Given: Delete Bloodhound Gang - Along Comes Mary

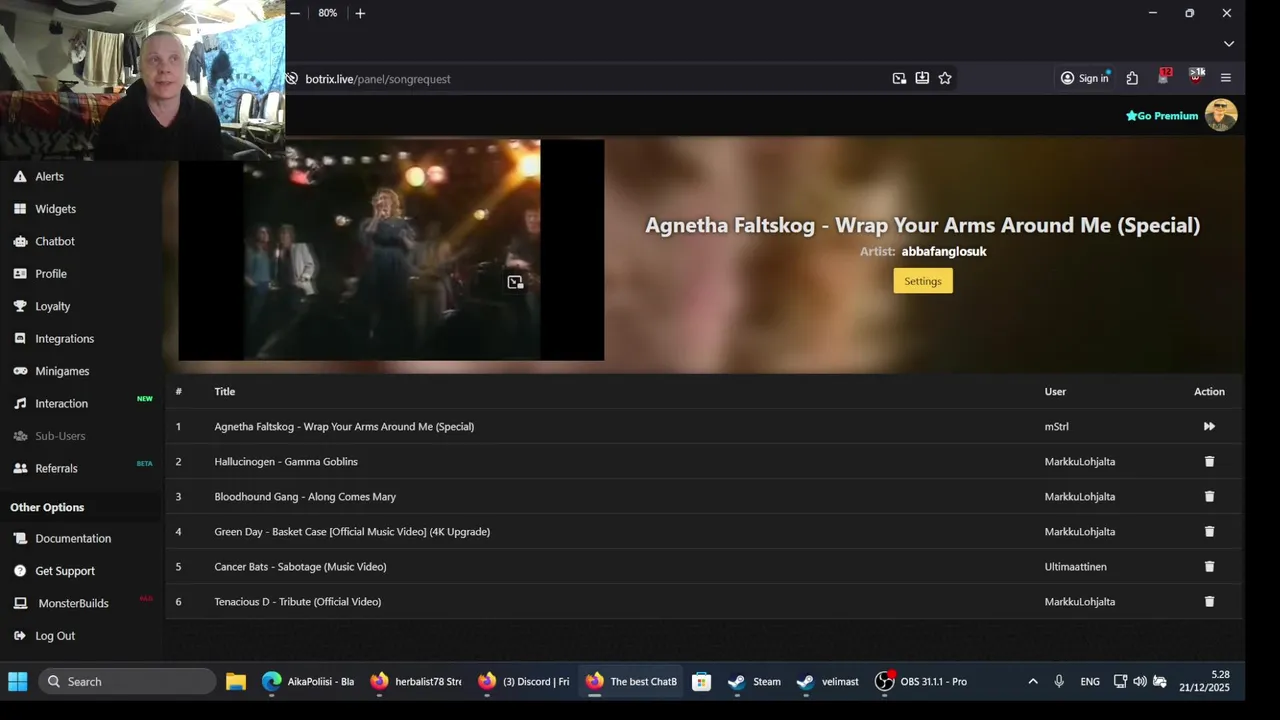Looking at the screenshot, I should point(1209,497).
